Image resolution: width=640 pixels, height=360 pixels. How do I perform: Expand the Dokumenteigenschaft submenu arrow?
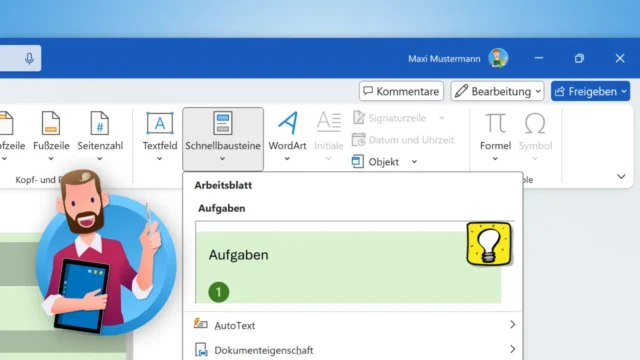[513, 349]
